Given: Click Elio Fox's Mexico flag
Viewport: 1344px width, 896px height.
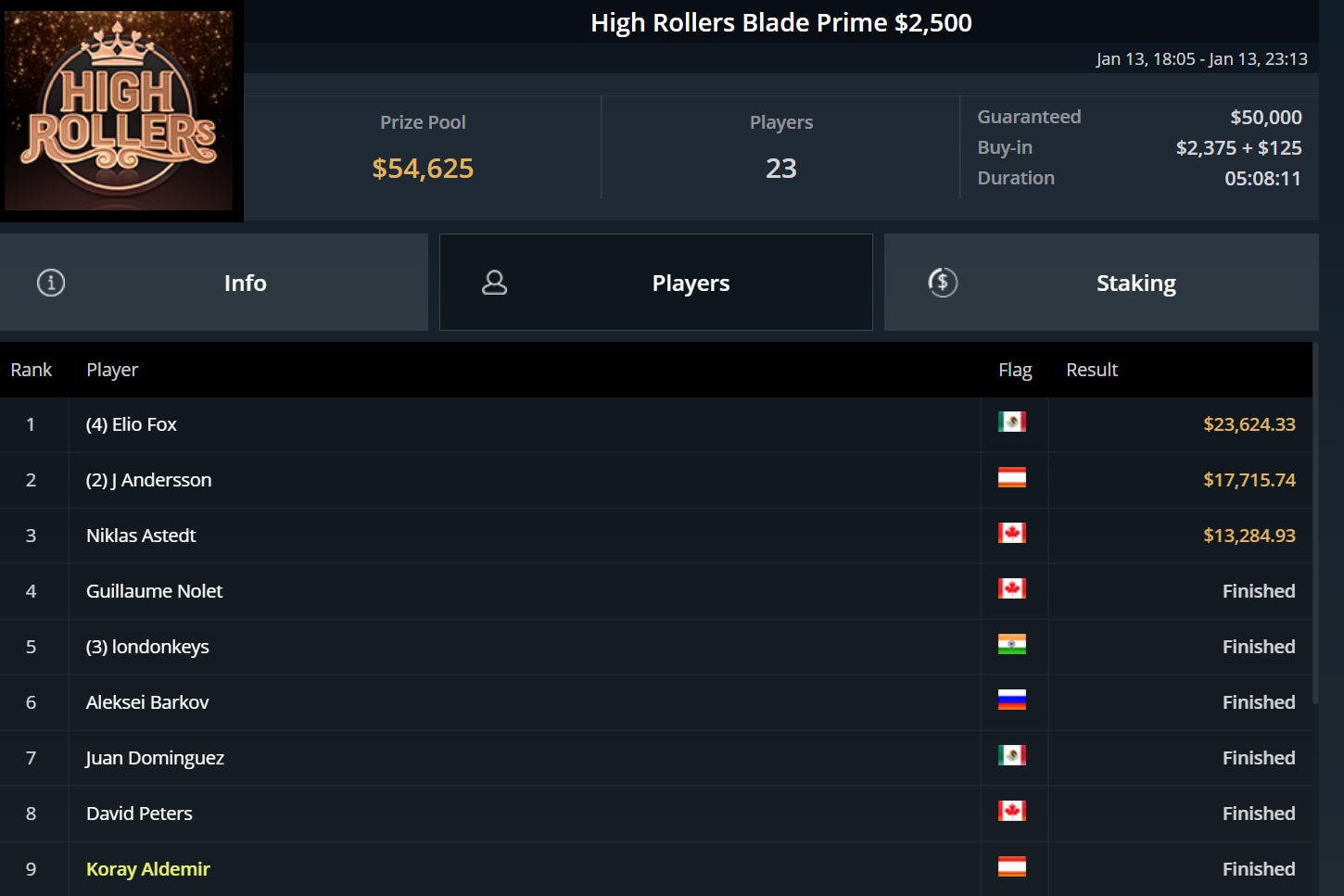Looking at the screenshot, I should (x=1011, y=423).
